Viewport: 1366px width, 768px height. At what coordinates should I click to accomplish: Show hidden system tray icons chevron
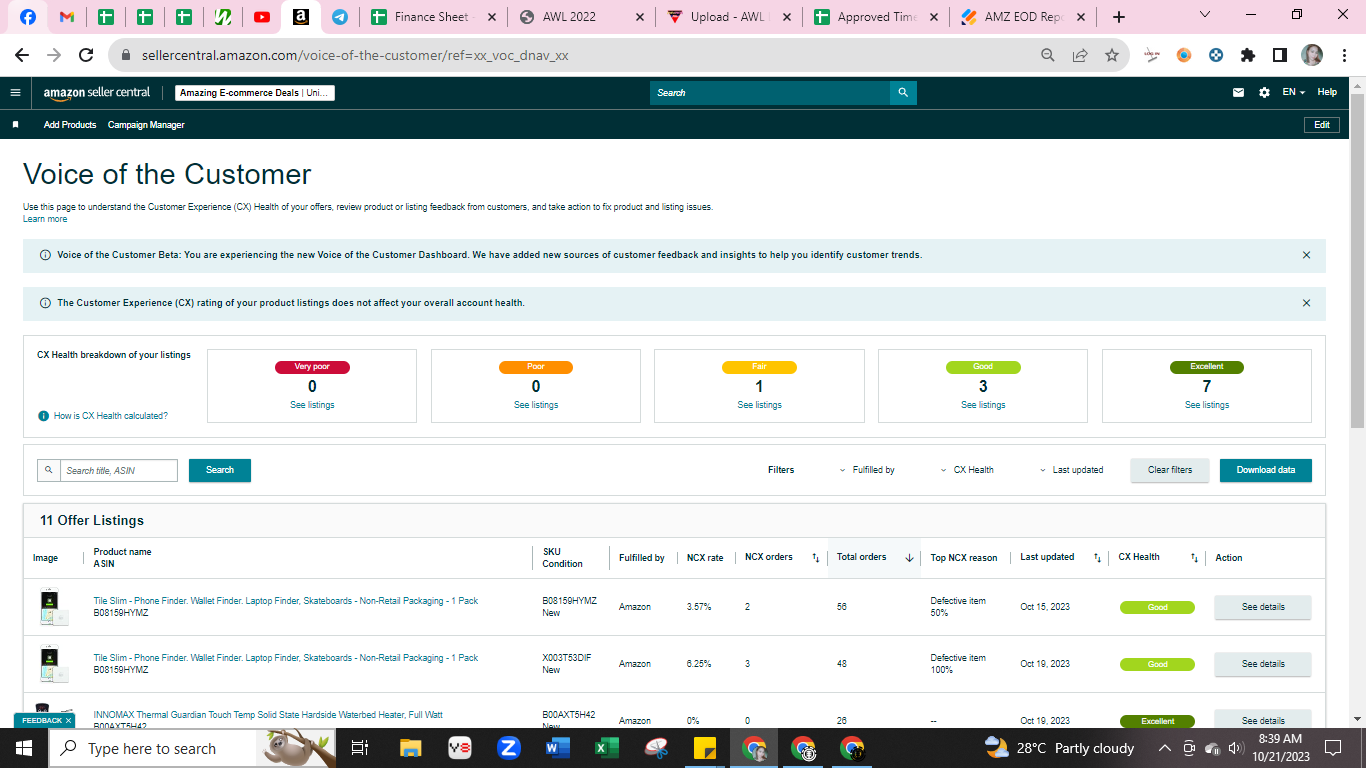pos(1164,748)
